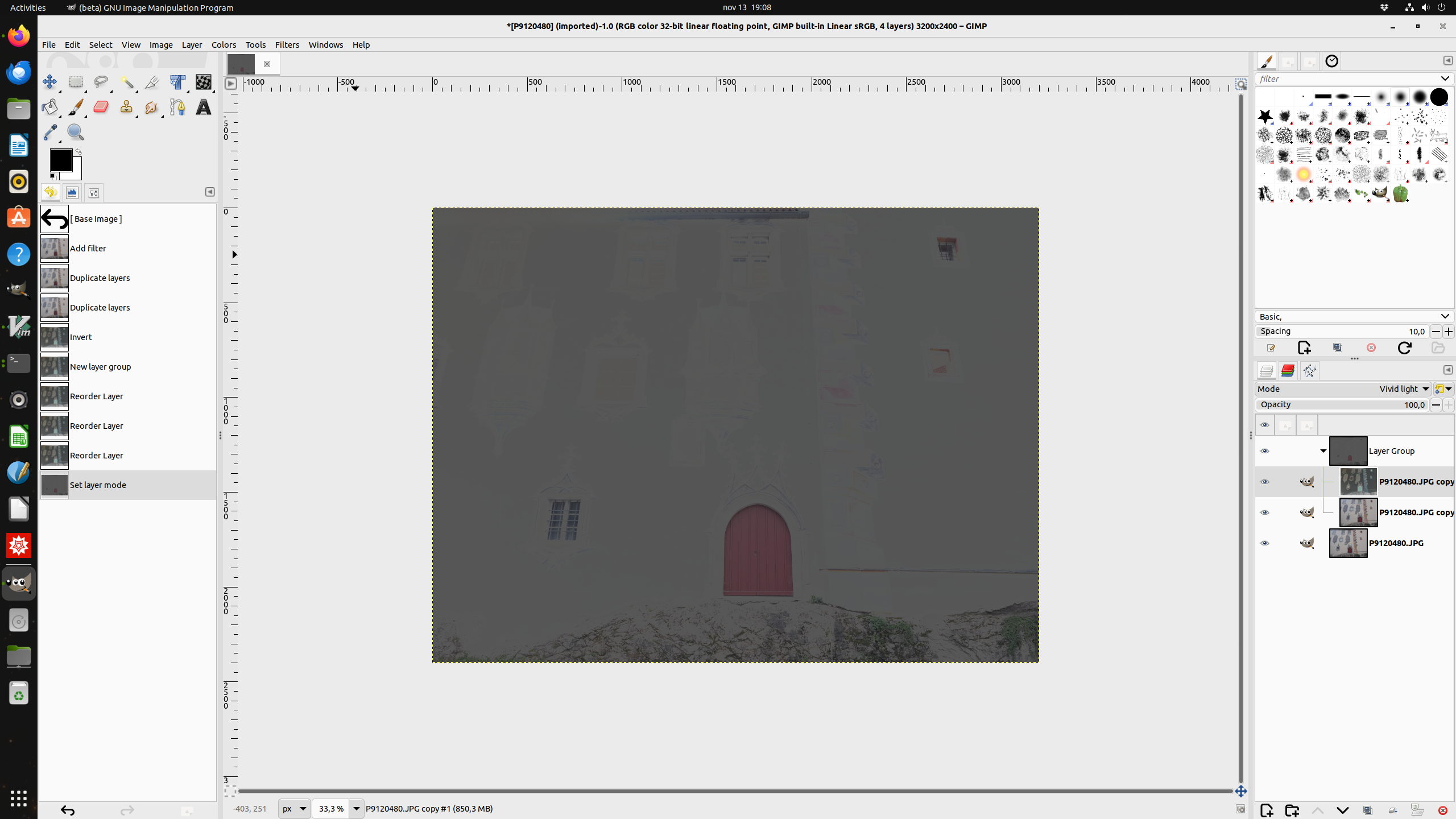Hide the Layer Group visibility eye

1264,451
